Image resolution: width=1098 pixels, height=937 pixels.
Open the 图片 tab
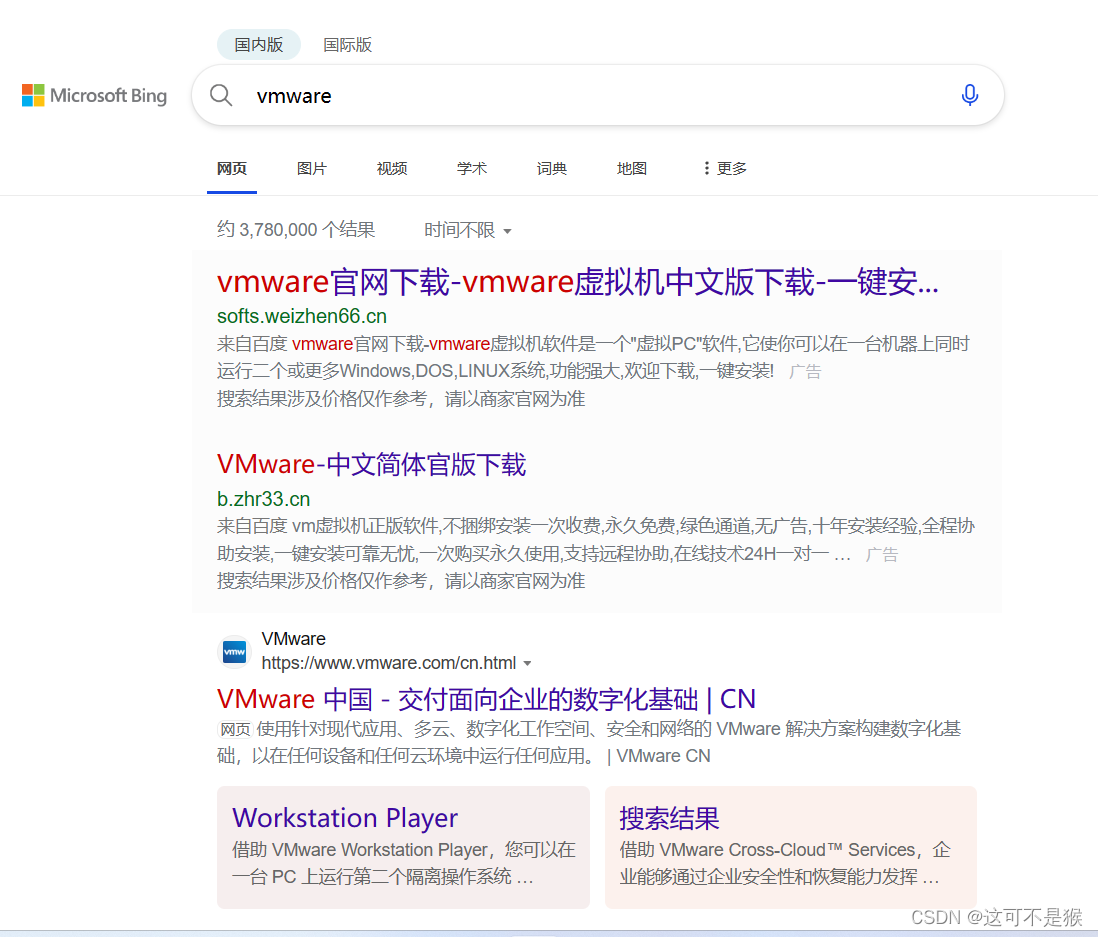pos(312,168)
